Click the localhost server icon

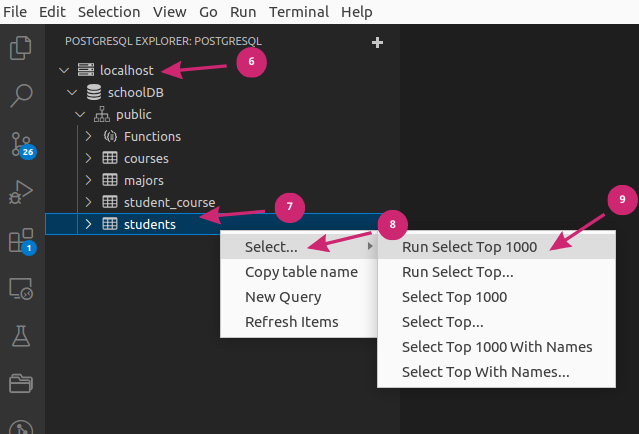86,70
